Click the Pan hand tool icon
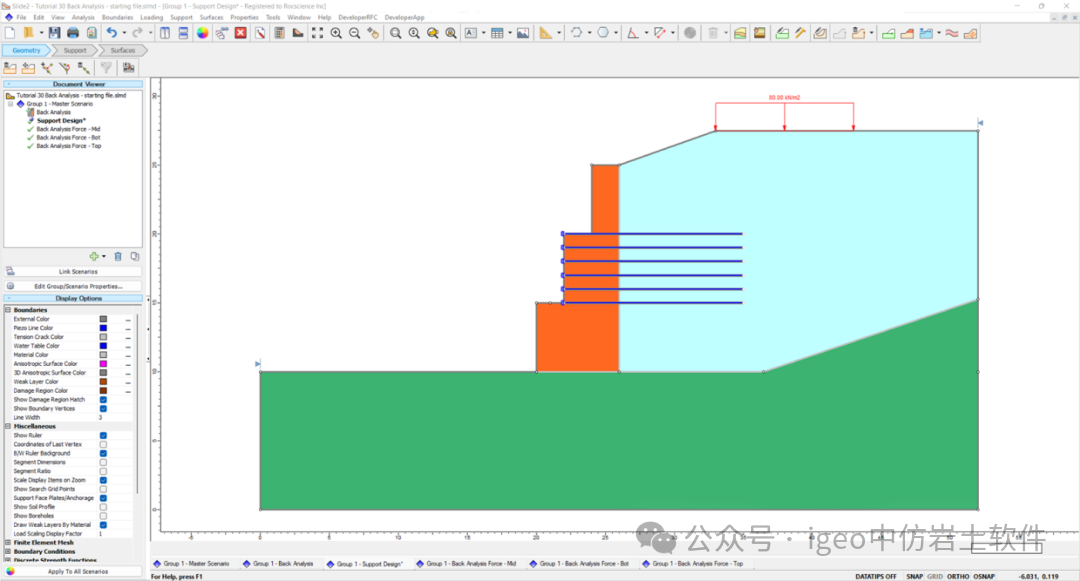The width and height of the screenshot is (1080, 581). point(373,33)
